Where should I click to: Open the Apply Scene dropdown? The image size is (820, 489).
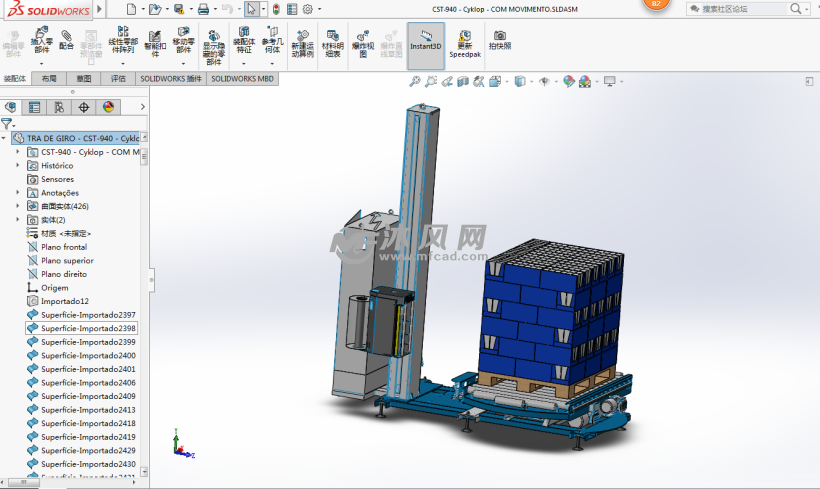[597, 82]
